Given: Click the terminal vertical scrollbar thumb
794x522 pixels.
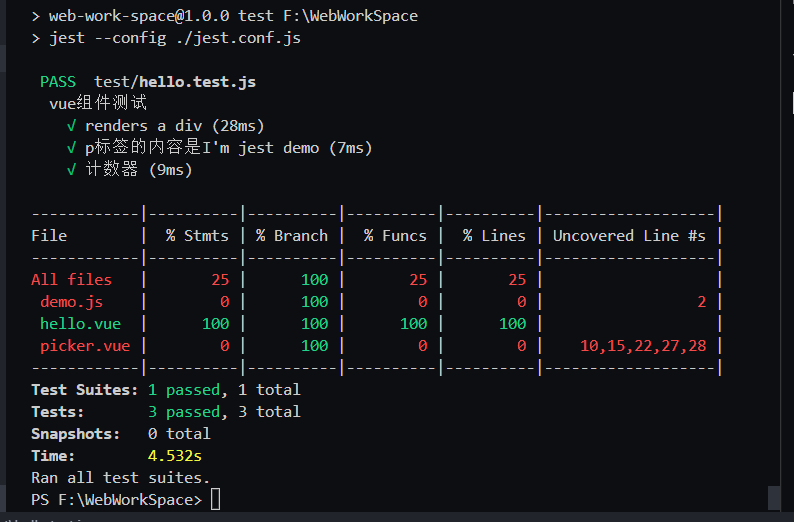Looking at the screenshot, I should click(774, 498).
